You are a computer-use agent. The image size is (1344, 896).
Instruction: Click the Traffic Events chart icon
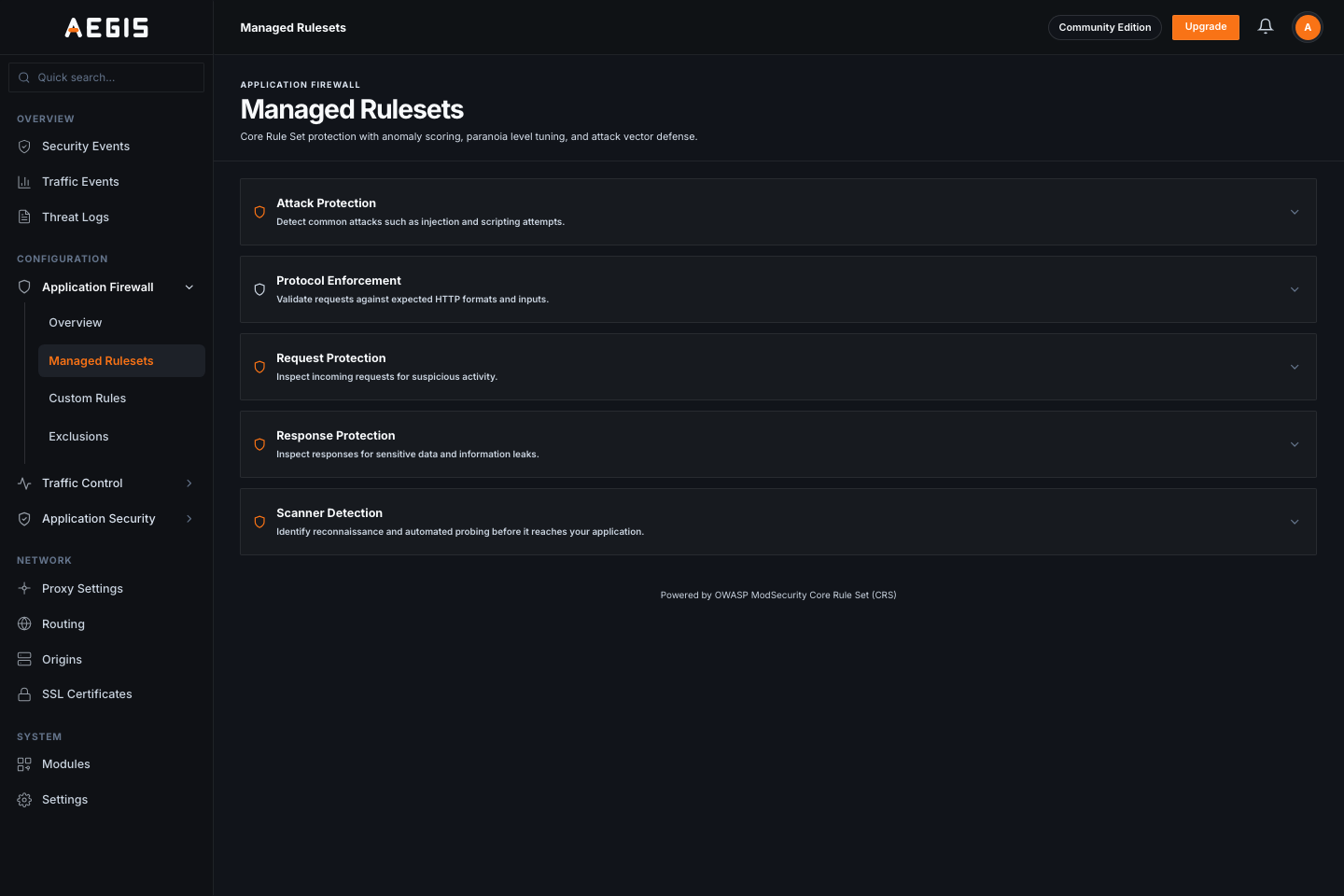[x=24, y=182]
